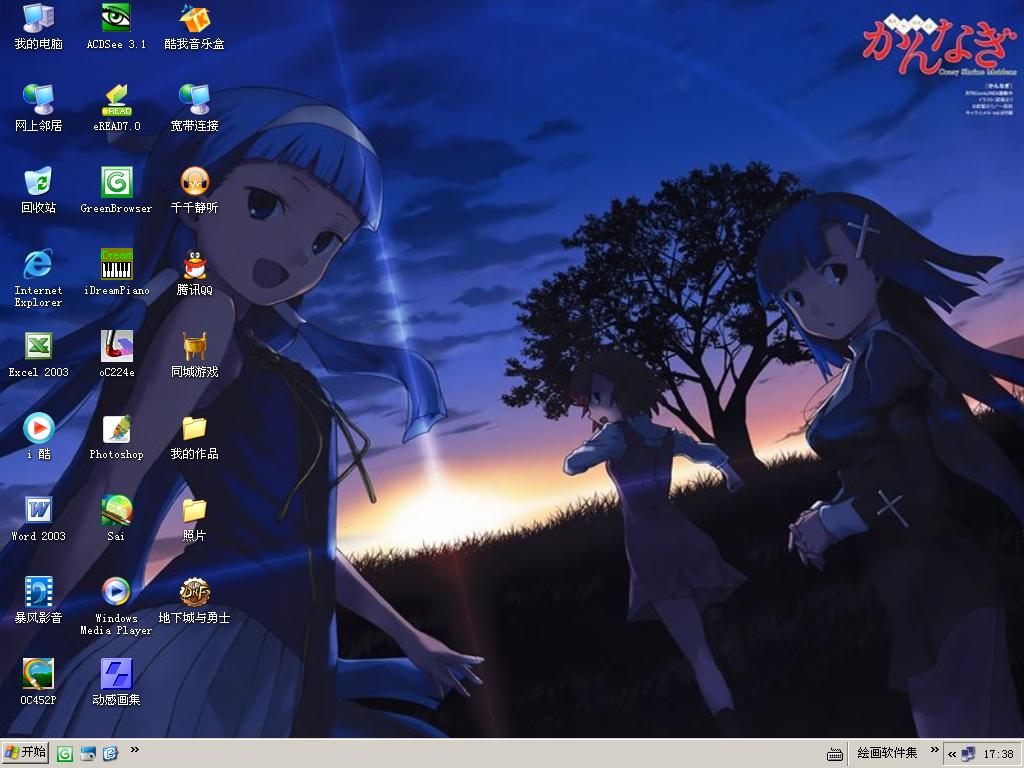Screen dimensions: 1024x768
Task: Click the network connection tray icon
Action: click(x=968, y=754)
